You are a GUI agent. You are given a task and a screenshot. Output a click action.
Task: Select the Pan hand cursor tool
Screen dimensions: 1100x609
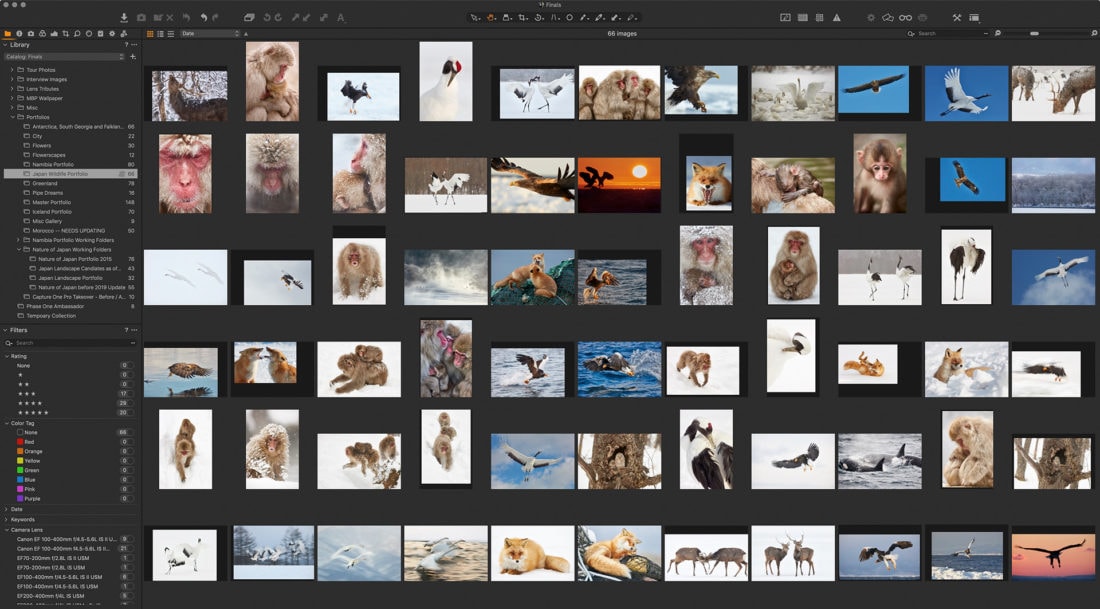(491, 18)
